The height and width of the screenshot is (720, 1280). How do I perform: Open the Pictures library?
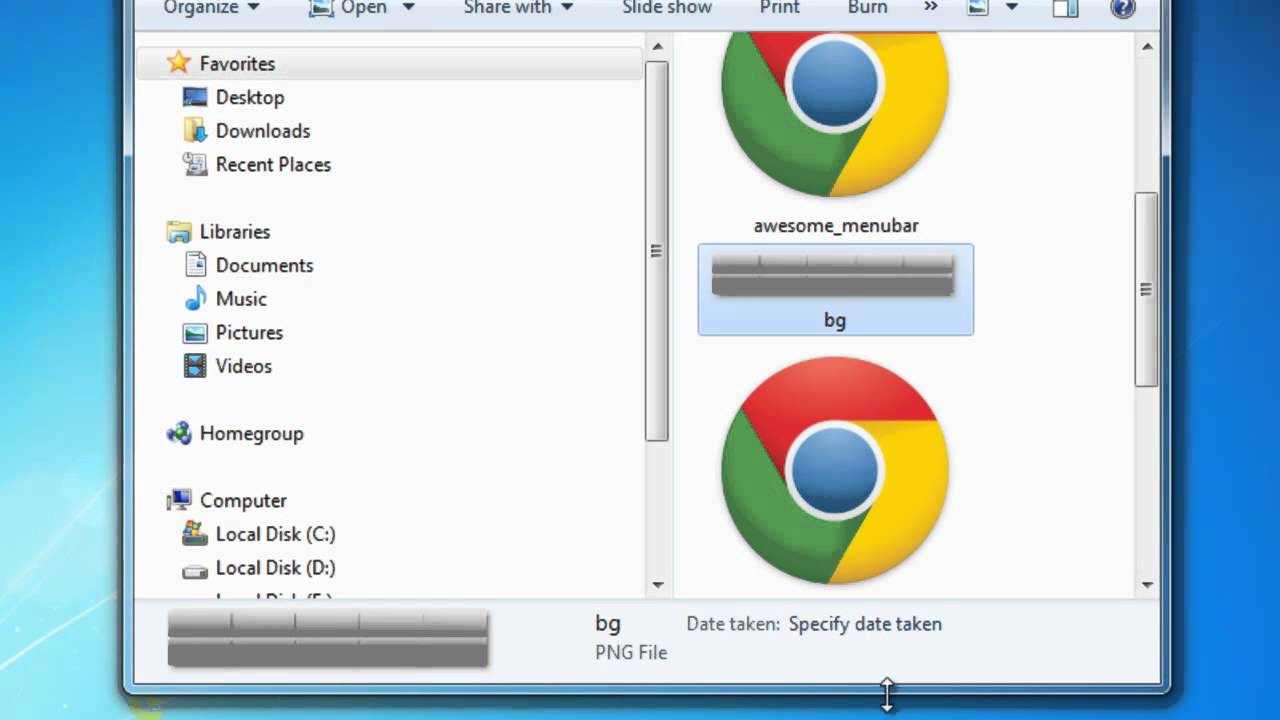tap(249, 333)
